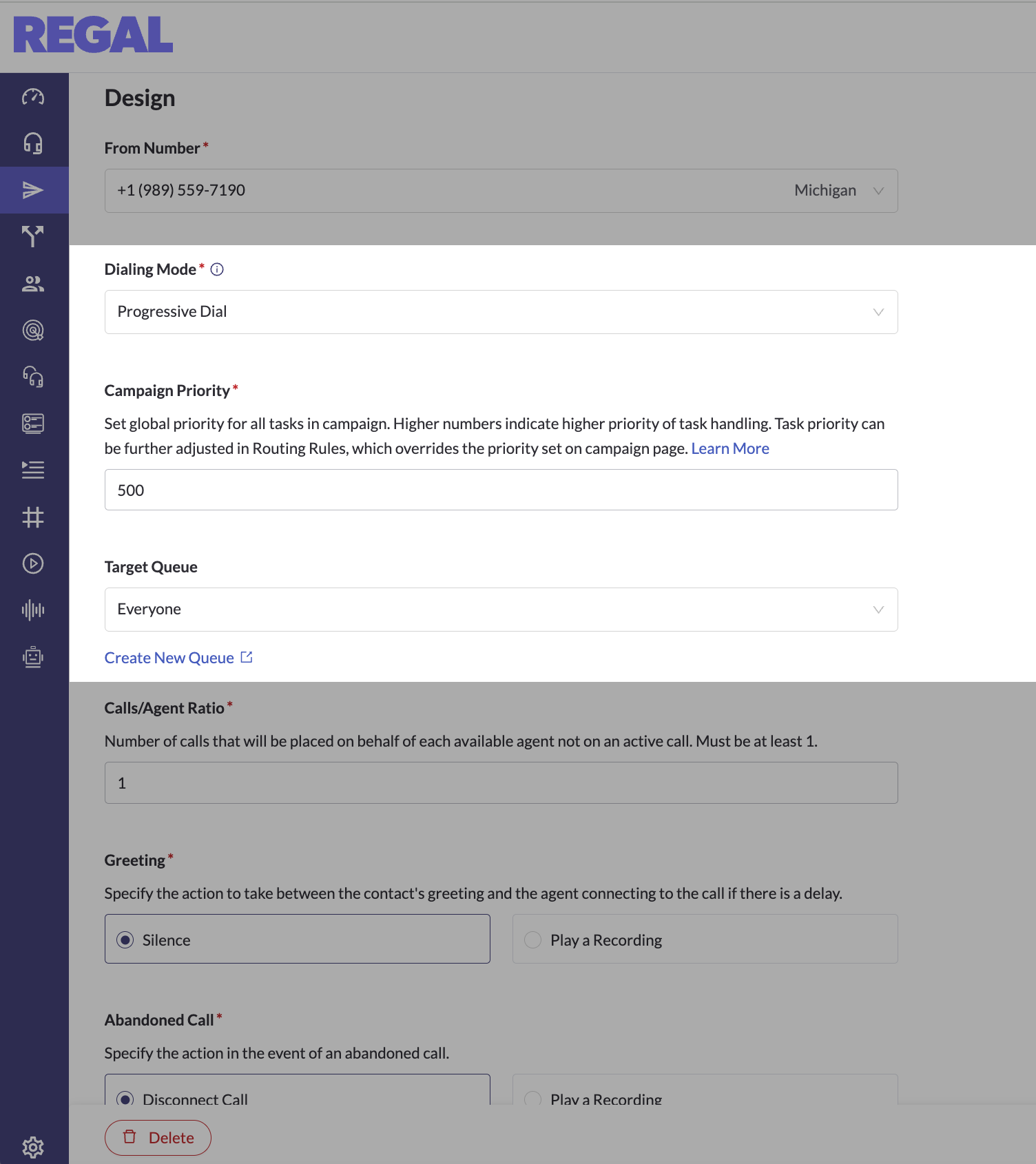Open the Dialing Mode Progressive Dial dropdown

[501, 312]
